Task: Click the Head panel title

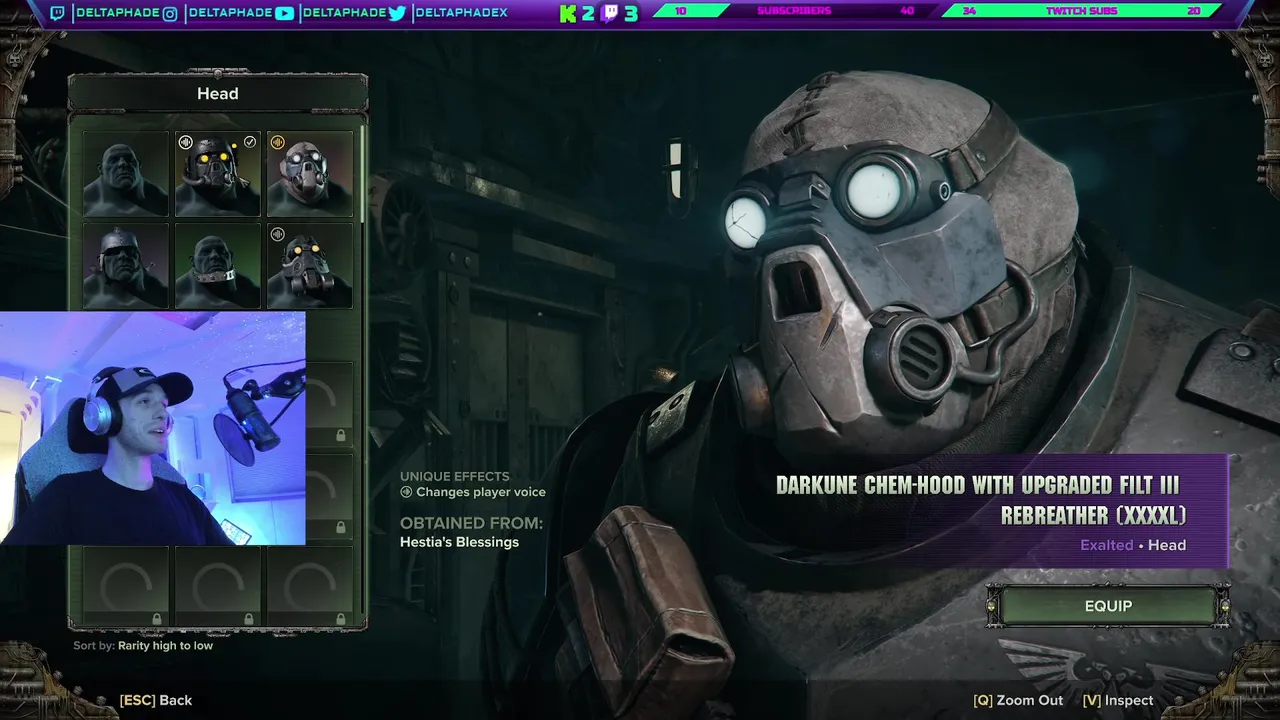Action: point(218,94)
